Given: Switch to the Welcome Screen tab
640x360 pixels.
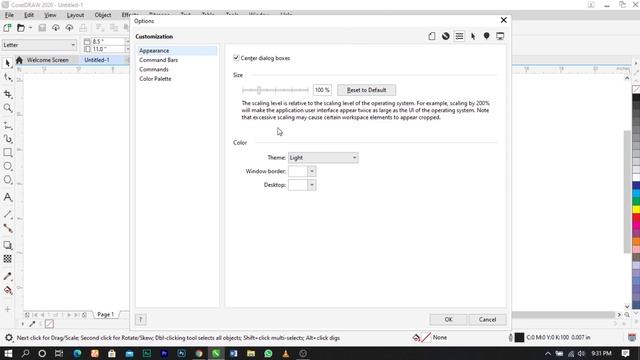Looking at the screenshot, I should coord(47,60).
